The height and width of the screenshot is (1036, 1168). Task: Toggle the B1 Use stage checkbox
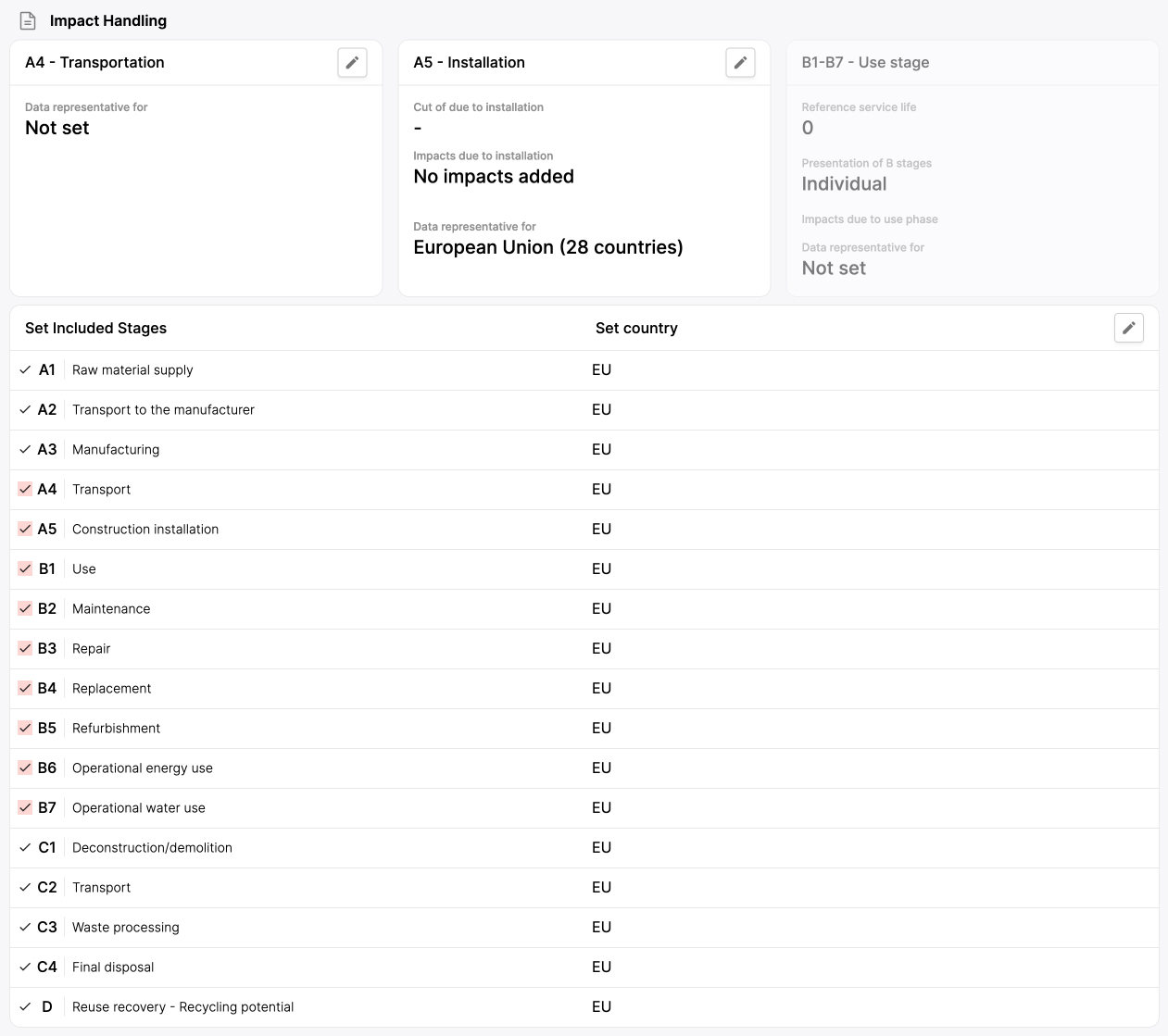[25, 568]
